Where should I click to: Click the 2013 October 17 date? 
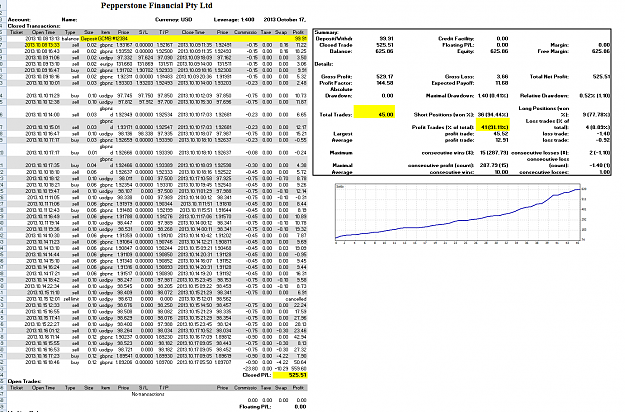(285, 20)
